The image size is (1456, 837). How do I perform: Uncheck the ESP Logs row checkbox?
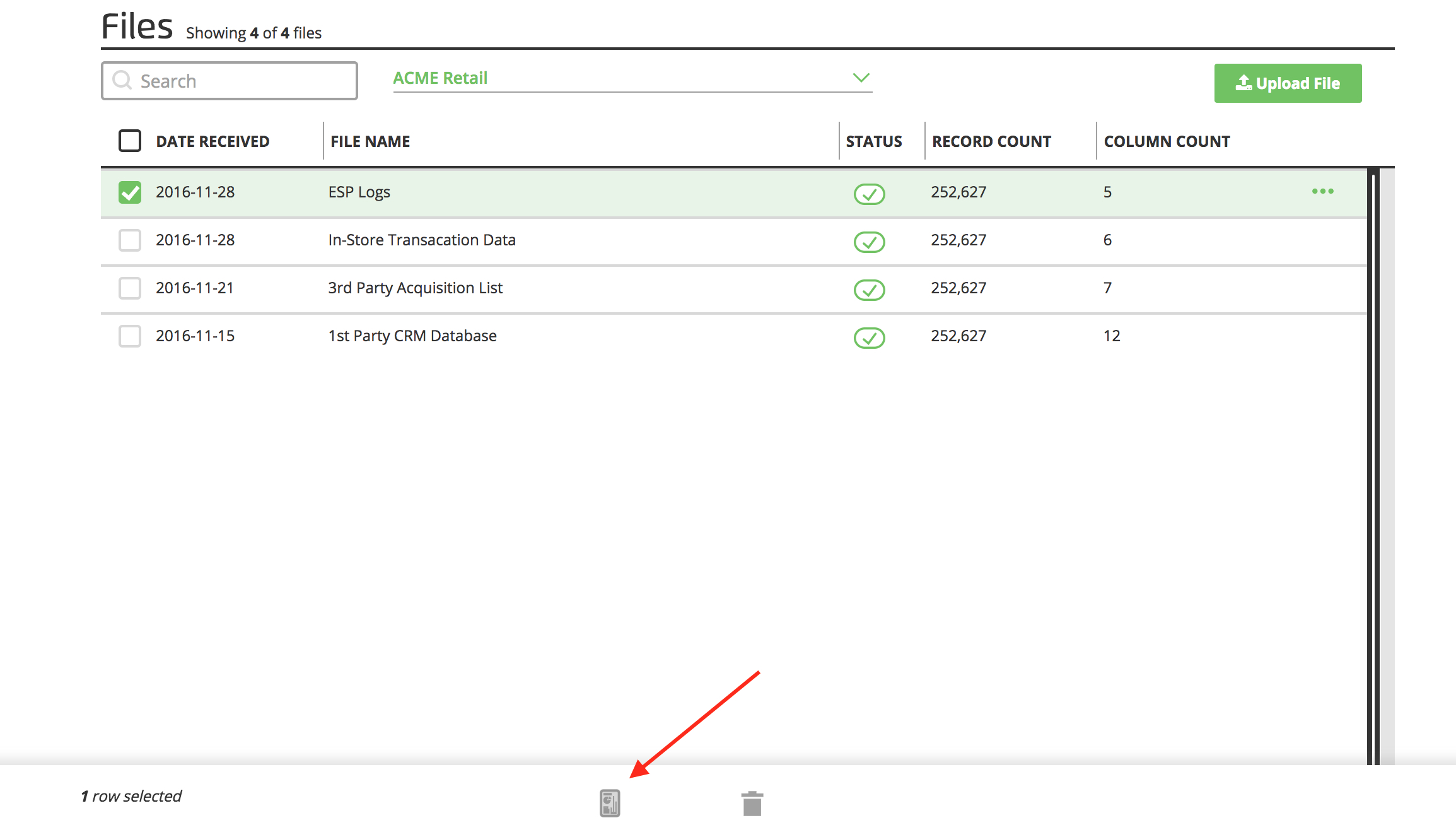(130, 192)
